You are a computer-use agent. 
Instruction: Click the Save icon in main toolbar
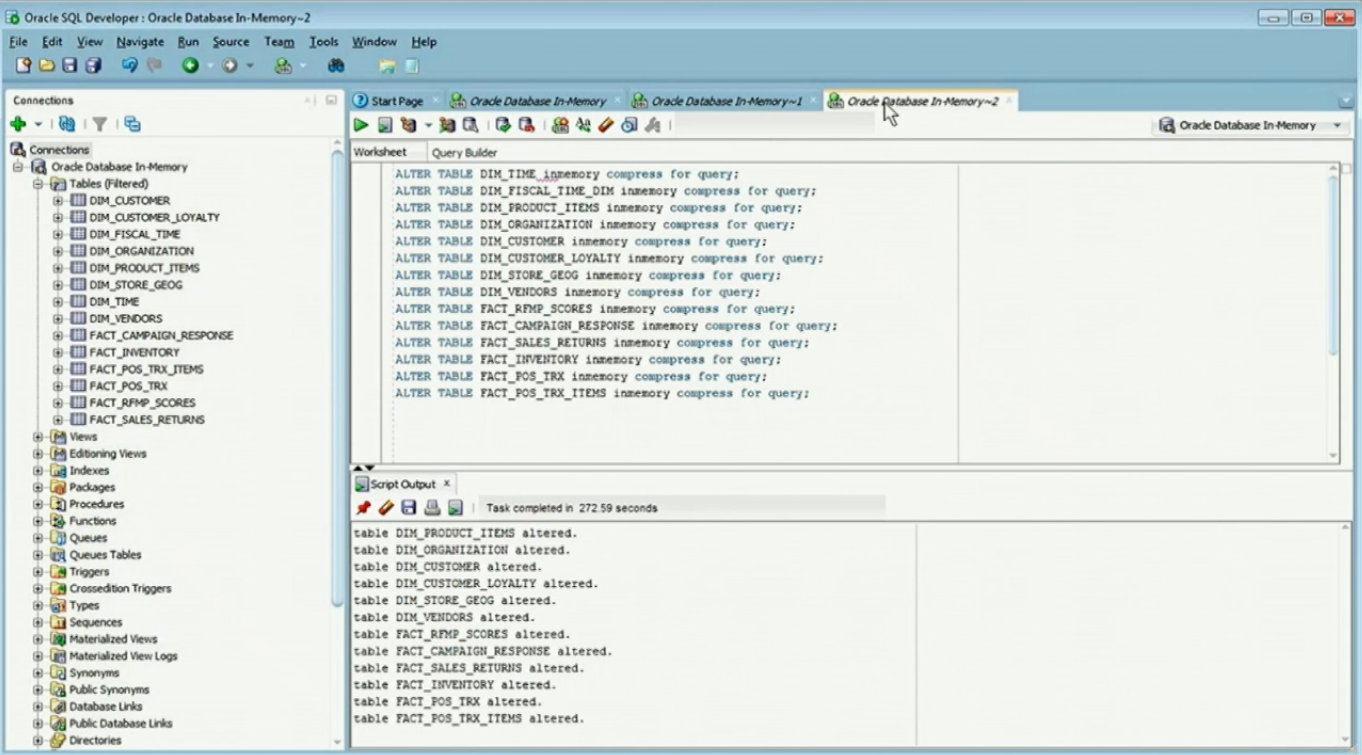point(69,66)
